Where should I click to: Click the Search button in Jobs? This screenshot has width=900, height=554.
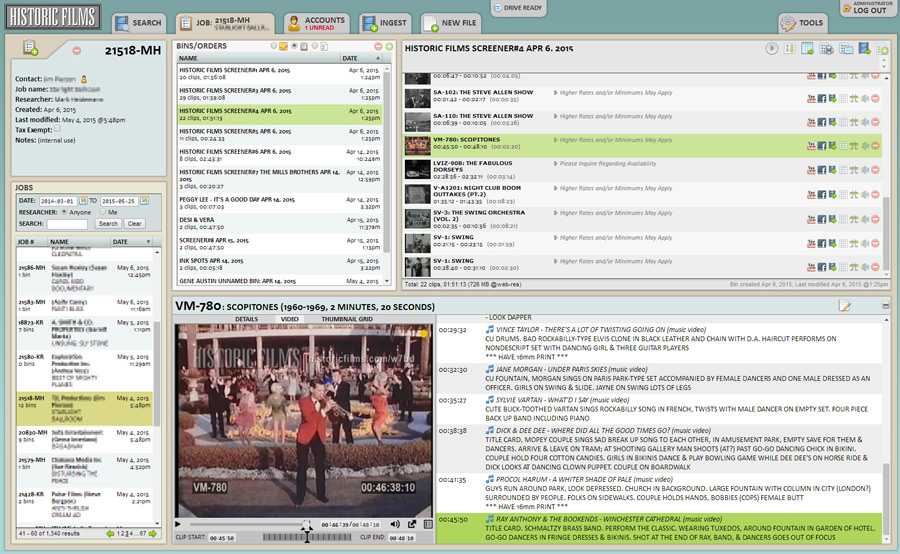108,224
